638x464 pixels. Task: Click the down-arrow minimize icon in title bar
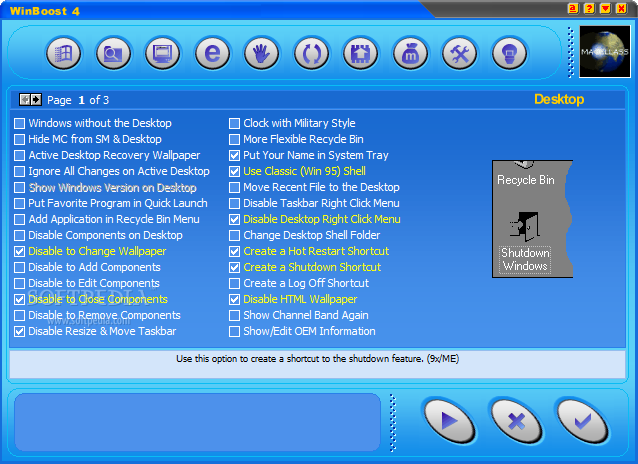click(x=605, y=8)
